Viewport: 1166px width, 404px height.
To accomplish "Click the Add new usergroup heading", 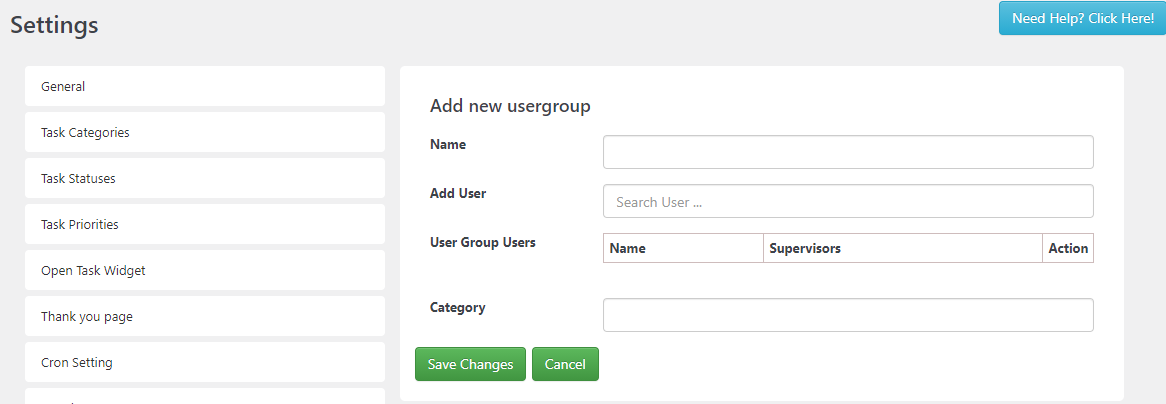I will tap(510, 106).
